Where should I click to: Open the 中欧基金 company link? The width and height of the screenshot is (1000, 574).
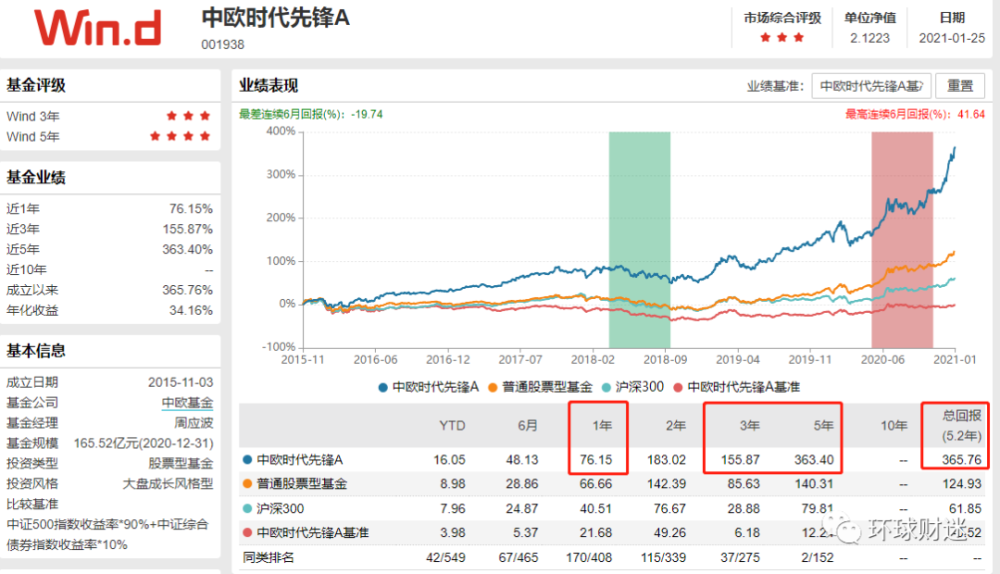click(x=187, y=402)
